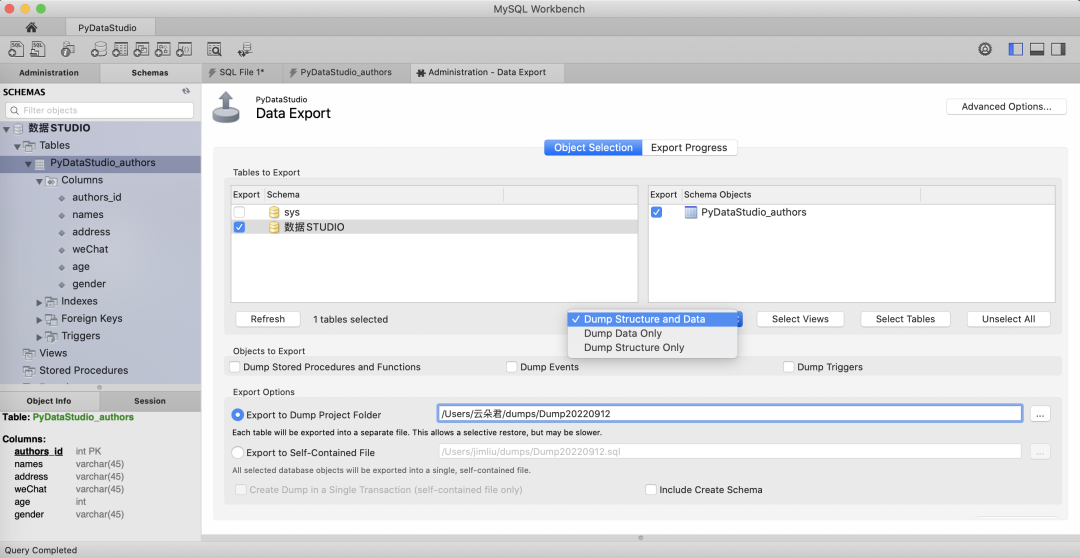Switch to the Export Progress tab
Image resolution: width=1080 pixels, height=558 pixels.
click(688, 148)
